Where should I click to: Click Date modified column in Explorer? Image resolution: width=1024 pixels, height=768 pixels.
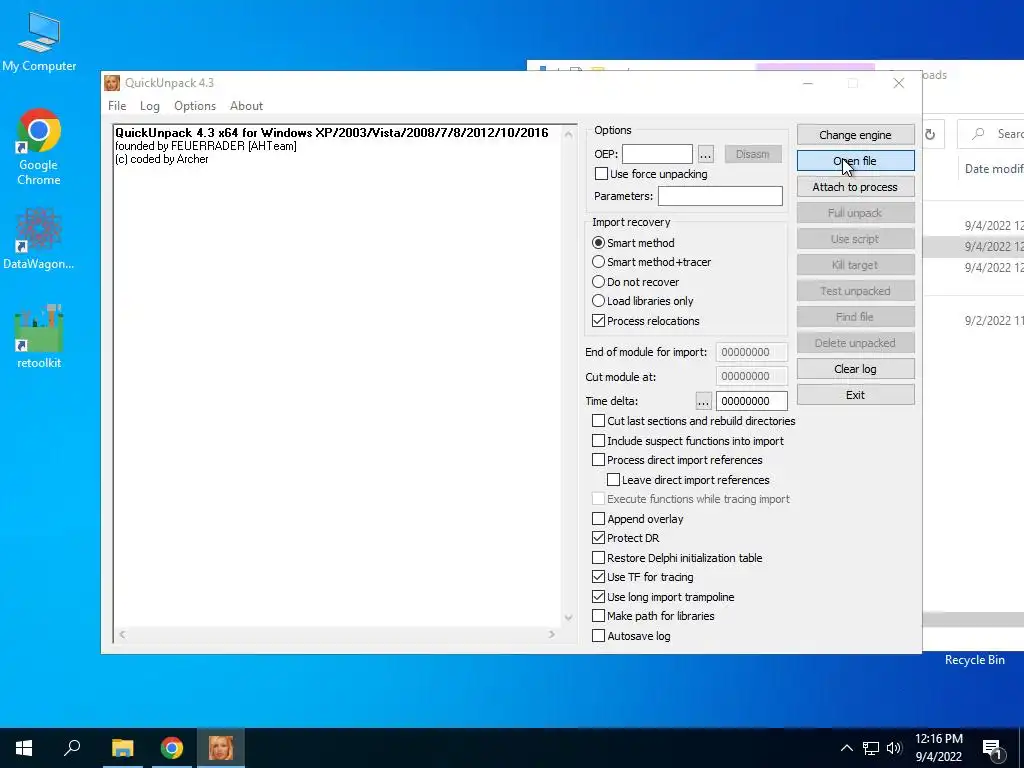click(994, 169)
